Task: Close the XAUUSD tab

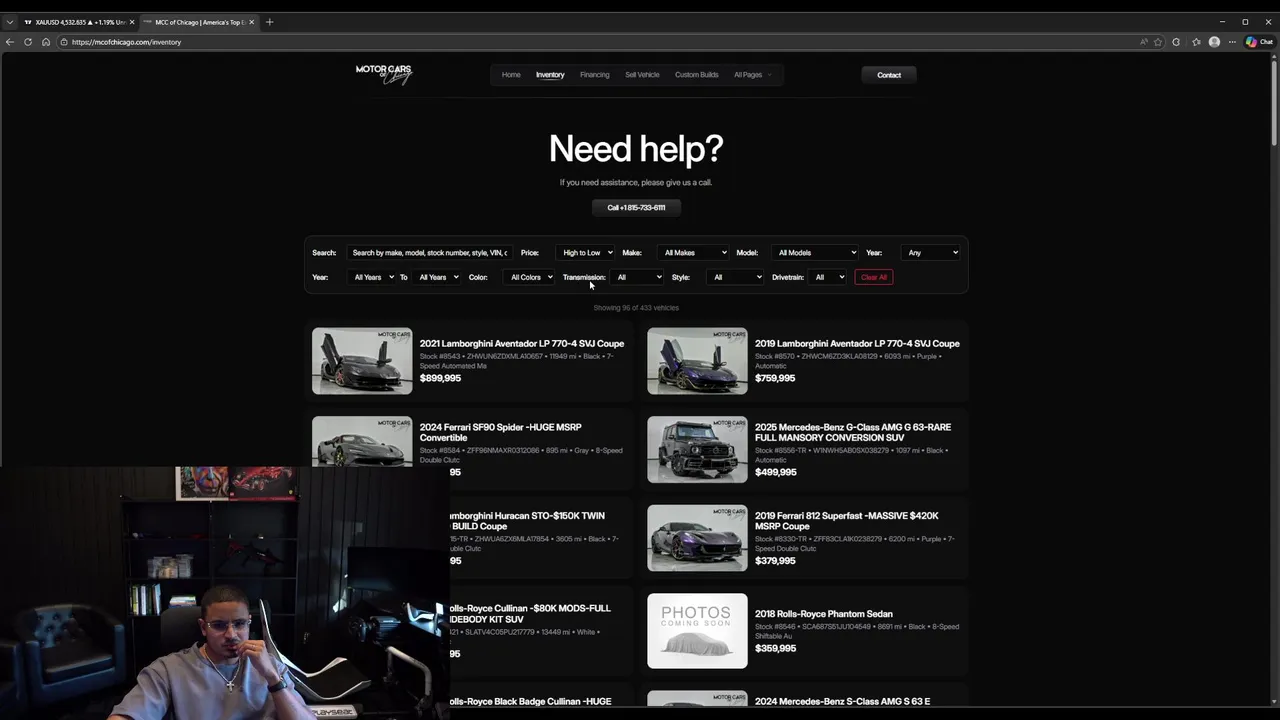Action: pyautogui.click(x=132, y=22)
